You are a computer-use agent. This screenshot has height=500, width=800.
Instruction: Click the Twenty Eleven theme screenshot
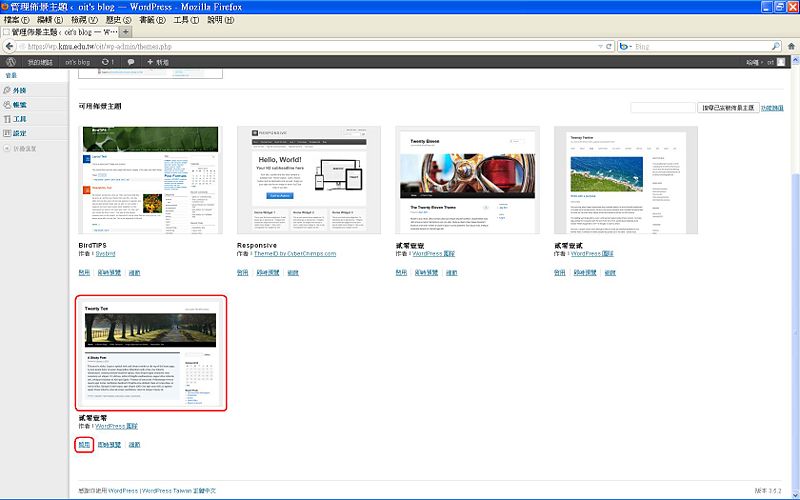[x=467, y=180]
